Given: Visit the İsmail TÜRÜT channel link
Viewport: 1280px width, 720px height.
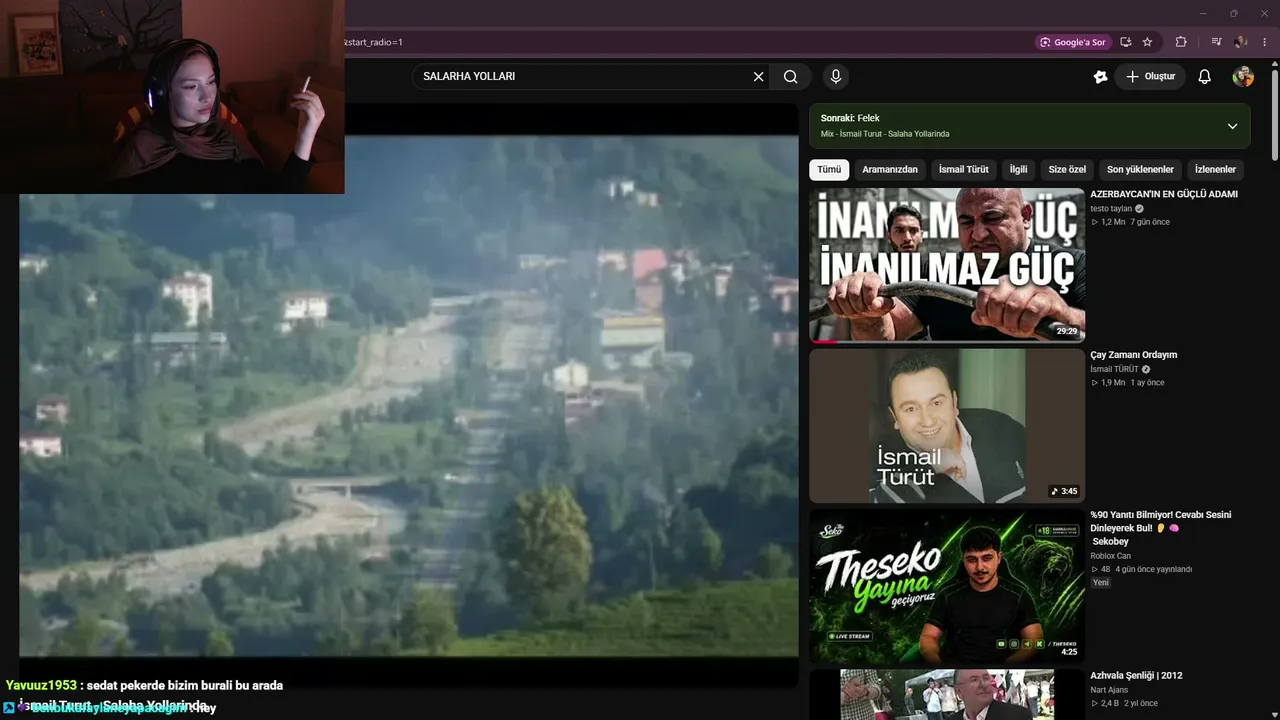Looking at the screenshot, I should [x=1114, y=369].
